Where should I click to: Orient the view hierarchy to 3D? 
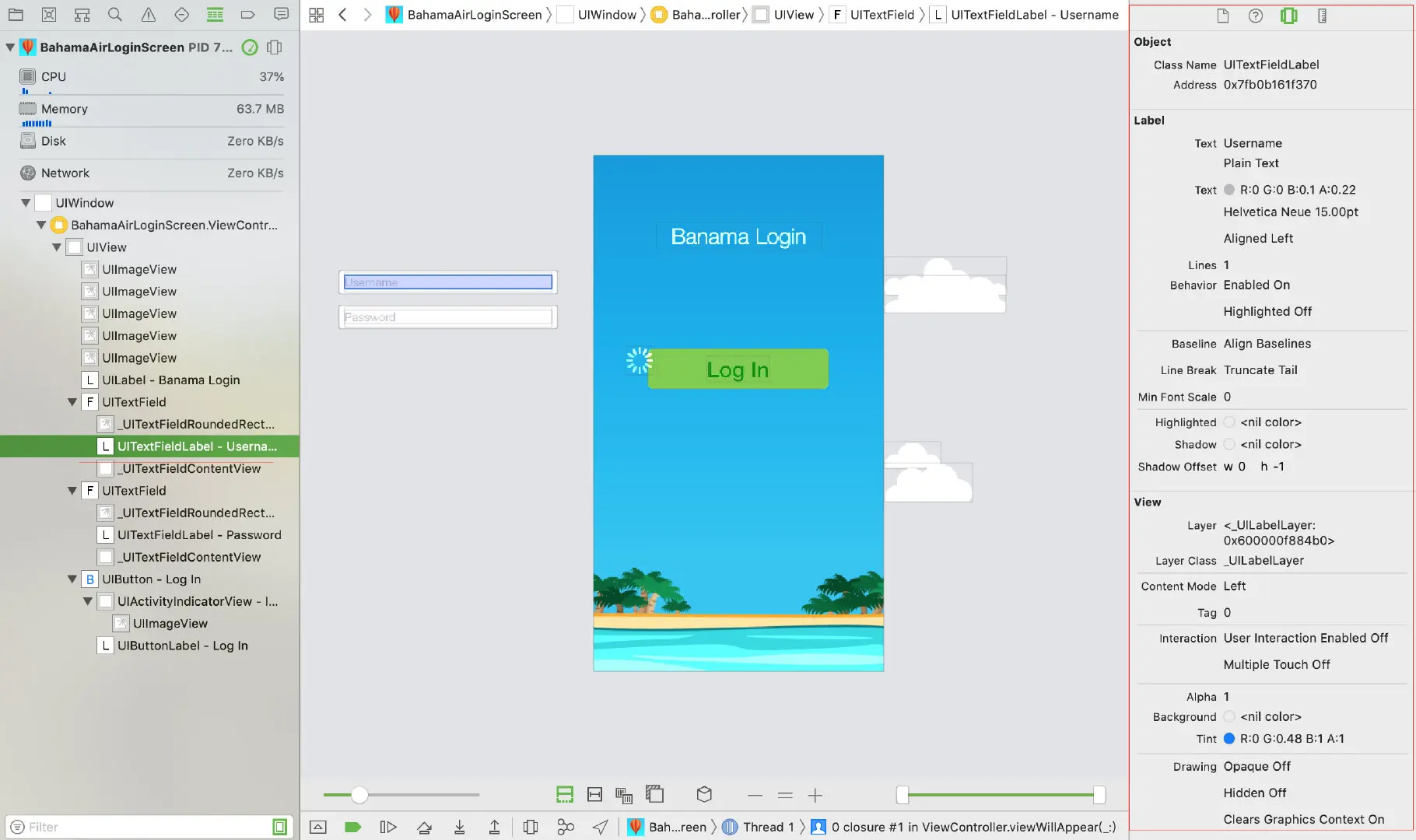[704, 794]
